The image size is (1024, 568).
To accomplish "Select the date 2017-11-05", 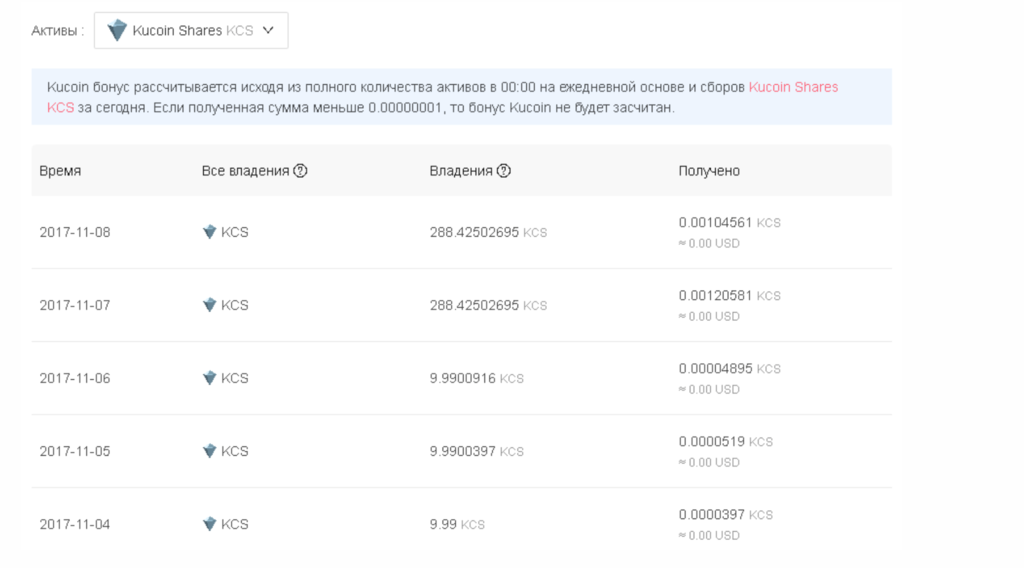I will tap(74, 452).
